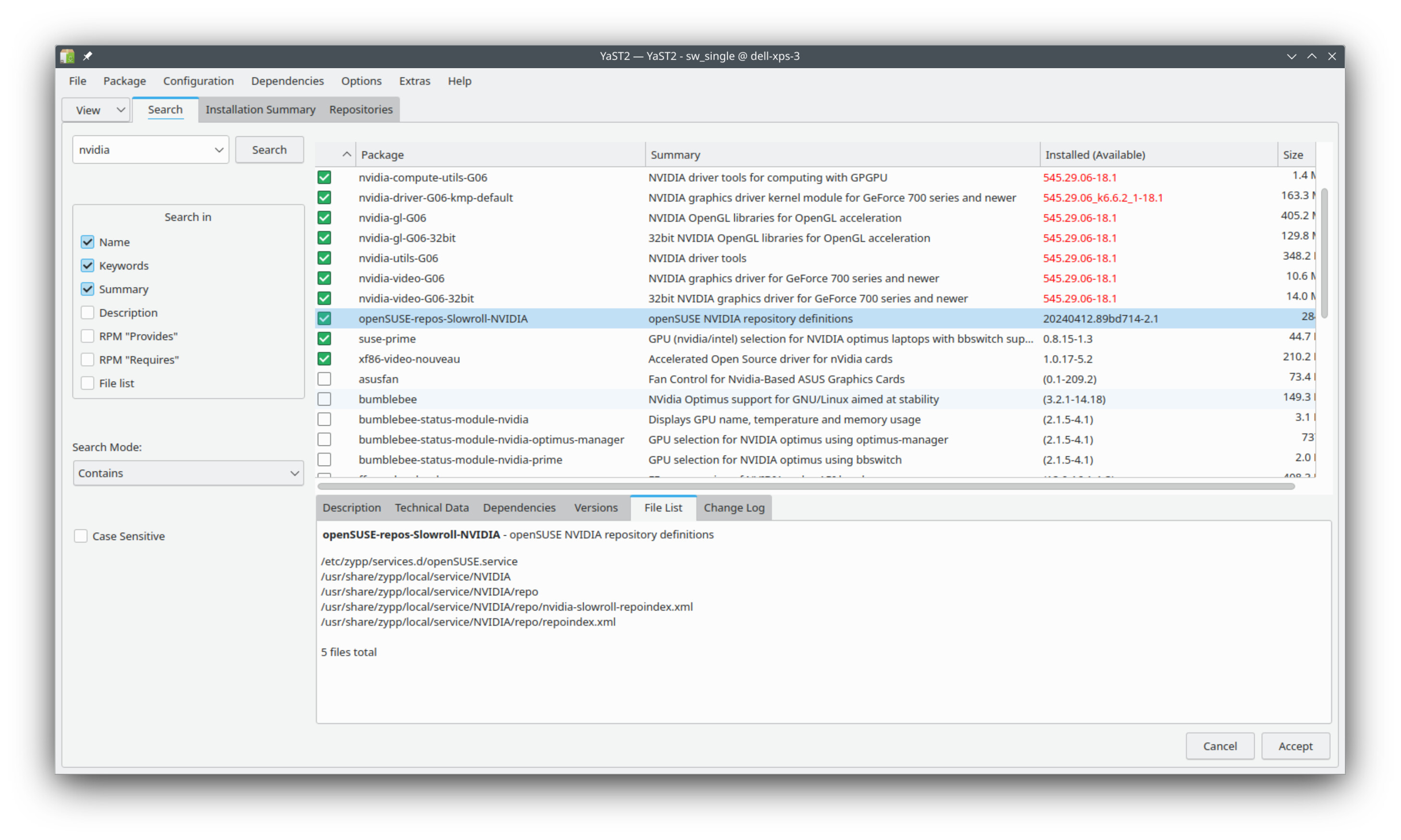Image resolution: width=1401 pixels, height=840 pixels.
Task: Uncheck Summary search option
Action: (x=87, y=289)
